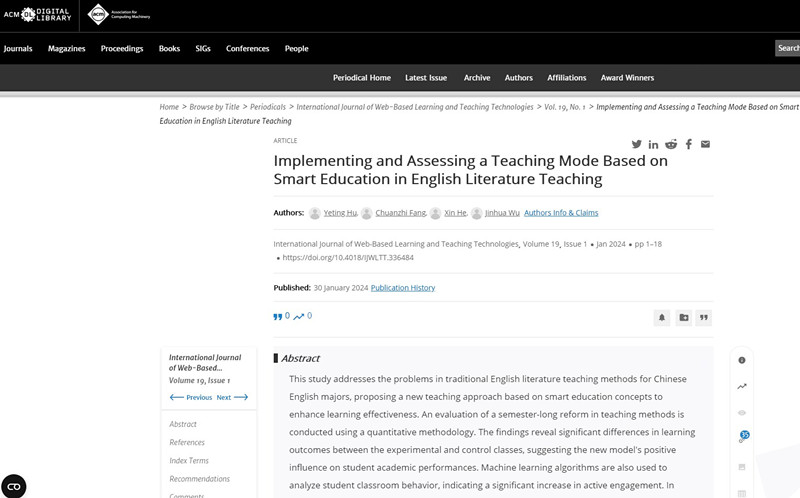Click Xin He author avatar
The width and height of the screenshot is (800, 498).
click(435, 213)
